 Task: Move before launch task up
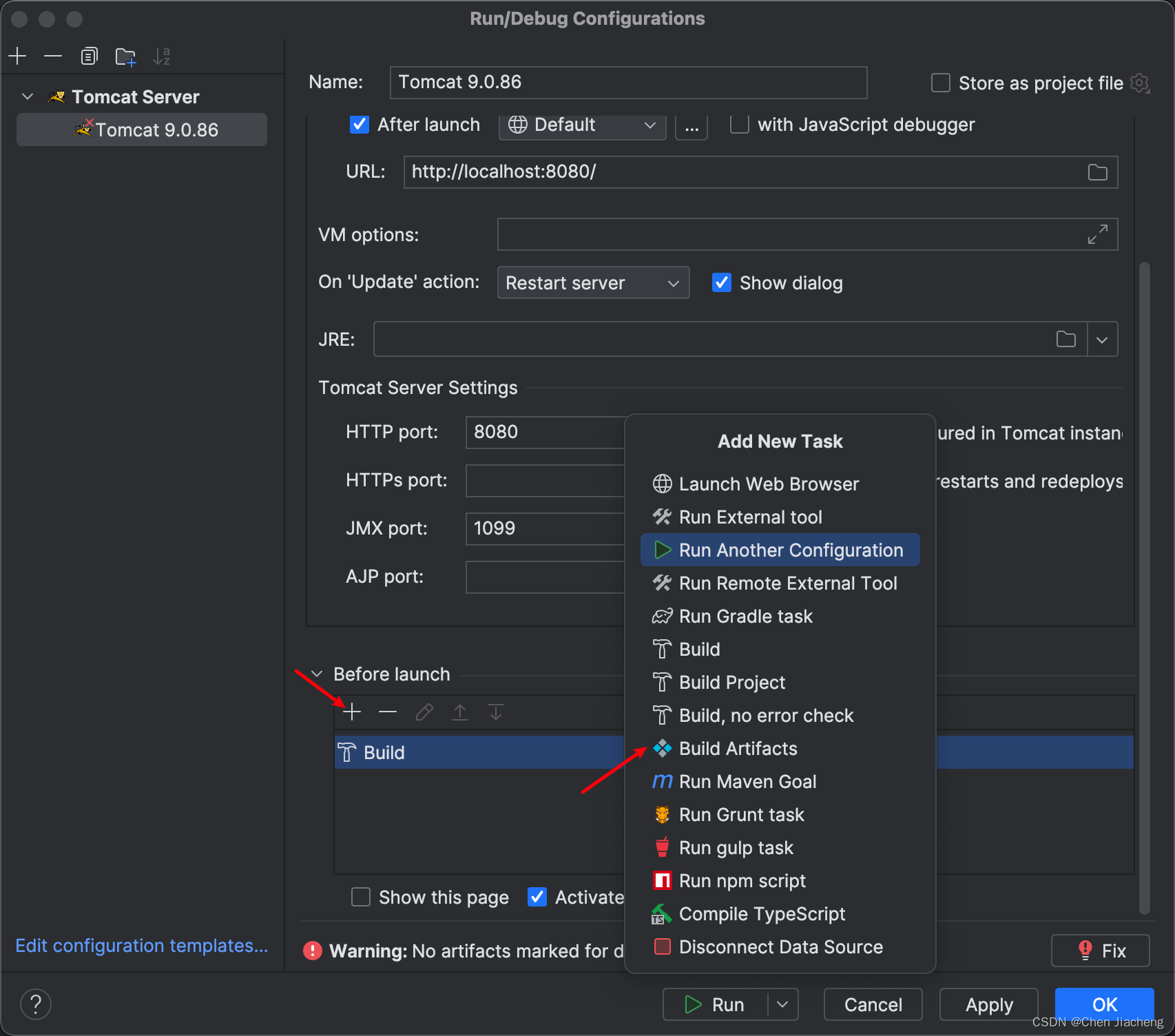point(460,712)
